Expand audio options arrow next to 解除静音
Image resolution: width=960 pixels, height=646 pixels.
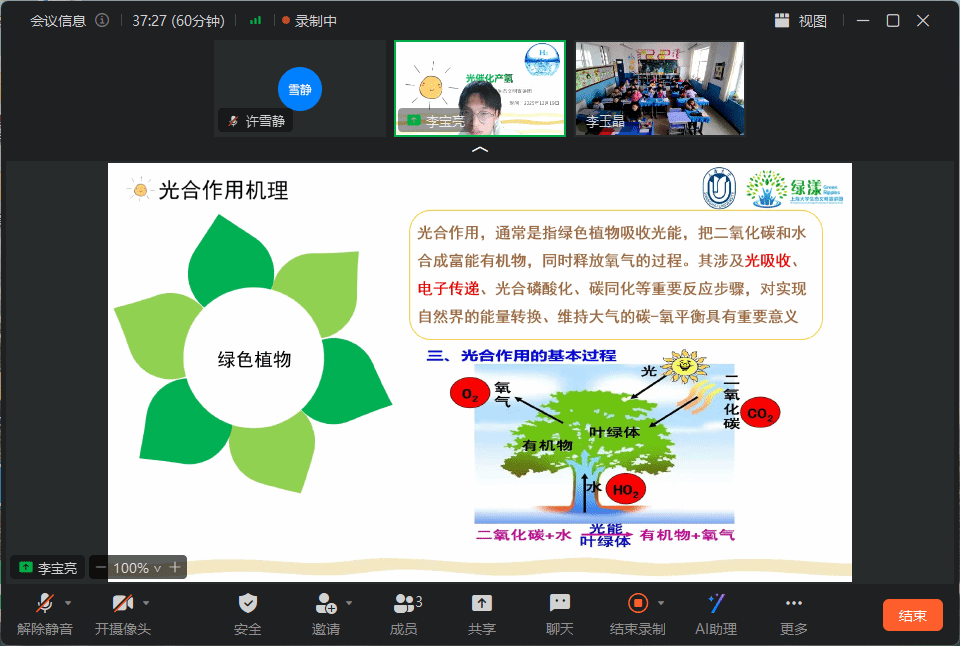click(x=68, y=603)
